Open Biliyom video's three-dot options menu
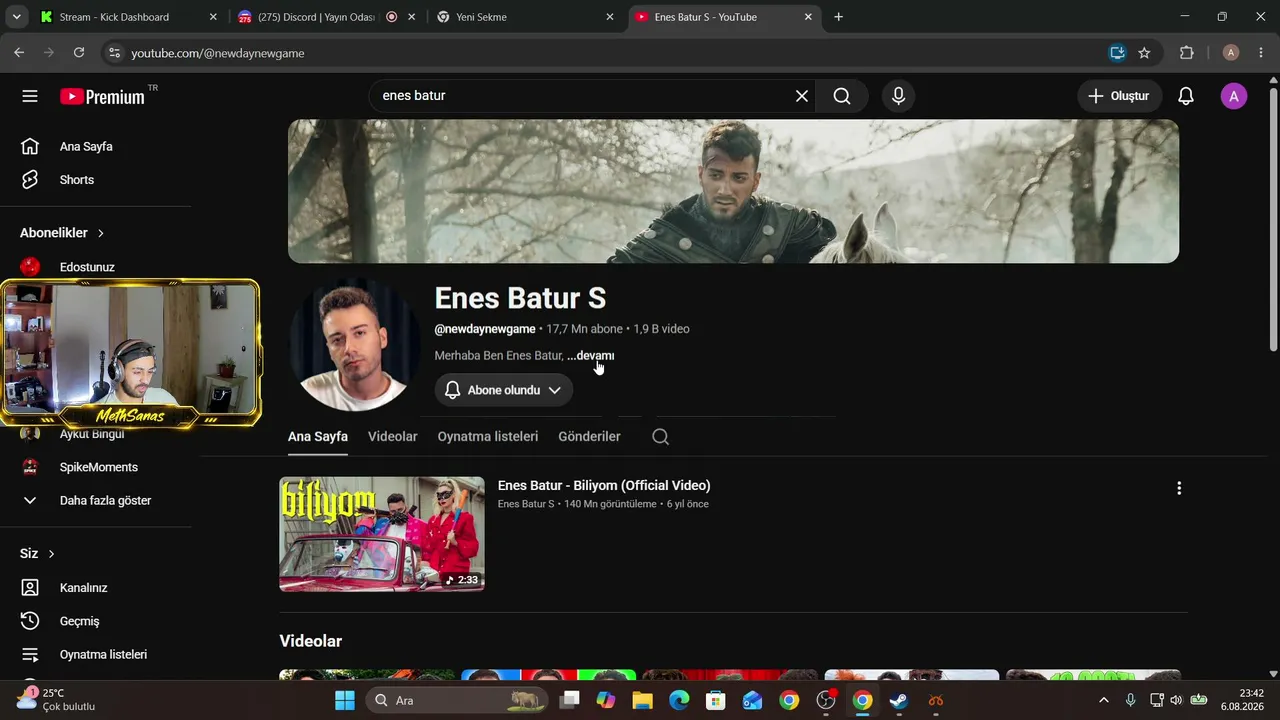The image size is (1280, 720). 1179,488
